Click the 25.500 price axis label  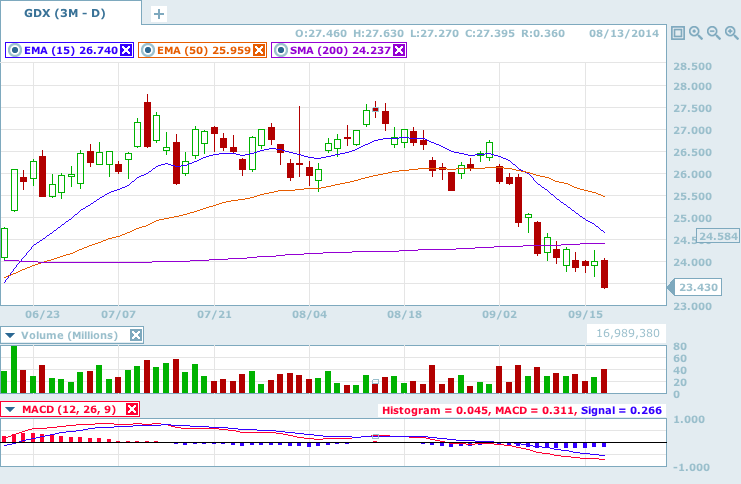coord(692,196)
